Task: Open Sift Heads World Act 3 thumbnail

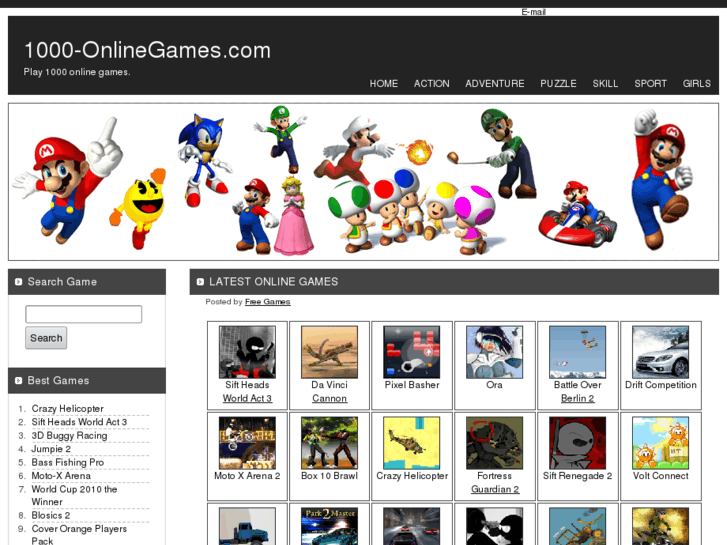Action: pyautogui.click(x=247, y=352)
